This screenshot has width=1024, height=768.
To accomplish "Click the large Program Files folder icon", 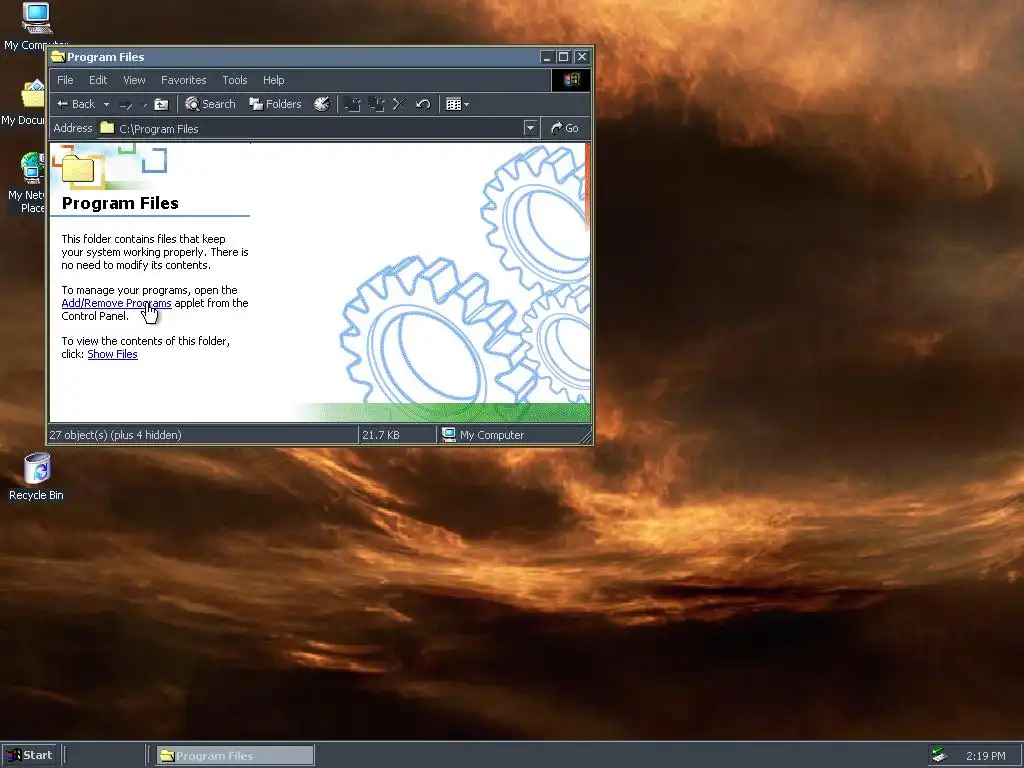I will pyautogui.click(x=78, y=168).
